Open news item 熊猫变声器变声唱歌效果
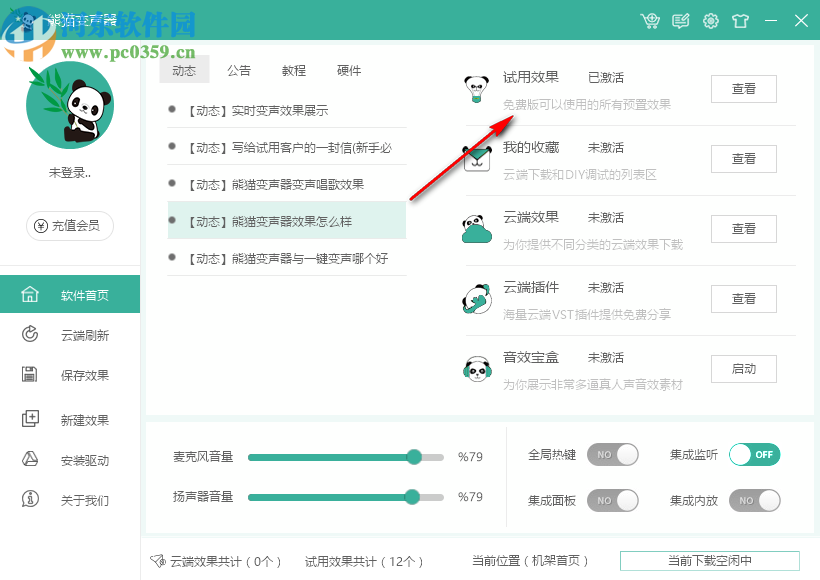The width and height of the screenshot is (820, 580). coord(287,185)
